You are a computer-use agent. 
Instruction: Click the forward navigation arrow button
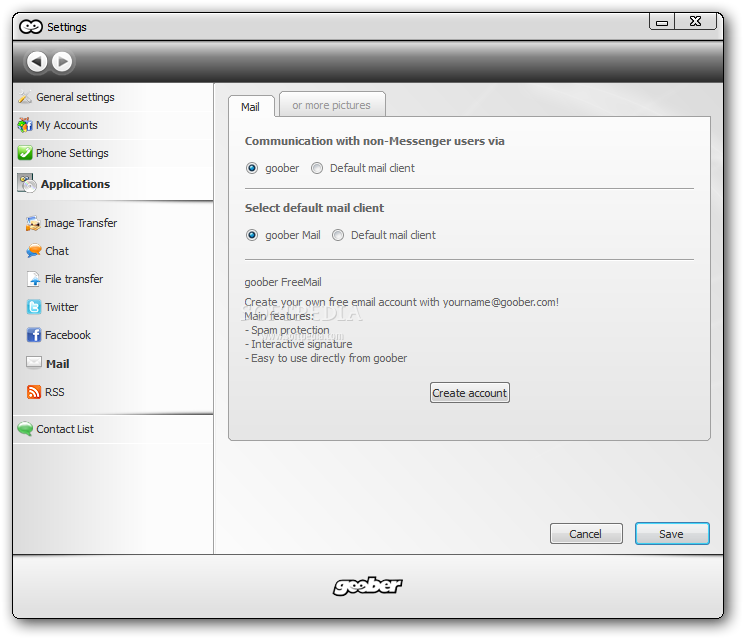coord(62,62)
